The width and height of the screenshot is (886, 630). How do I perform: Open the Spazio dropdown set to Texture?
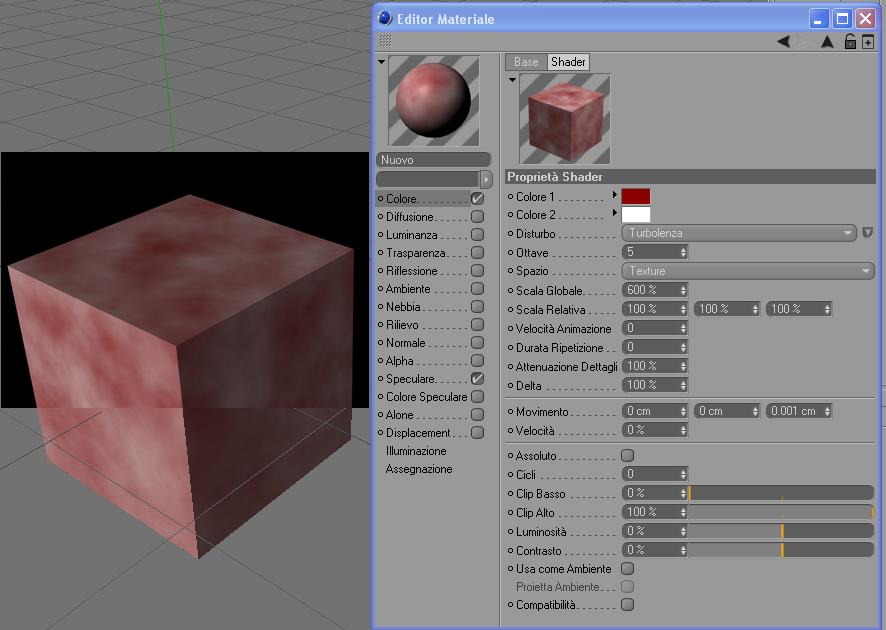click(748, 271)
